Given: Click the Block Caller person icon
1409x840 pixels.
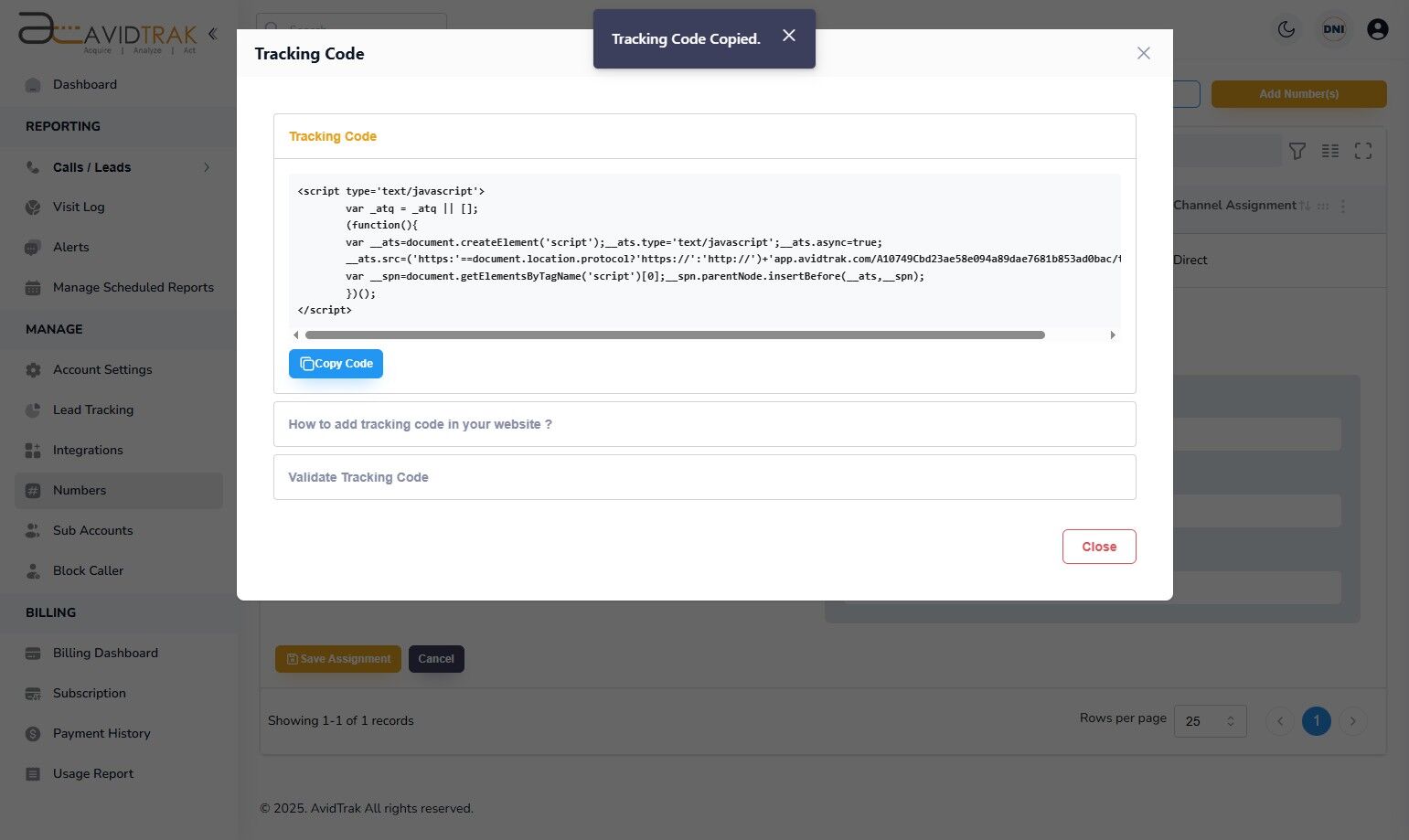Looking at the screenshot, I should pyautogui.click(x=33, y=571).
